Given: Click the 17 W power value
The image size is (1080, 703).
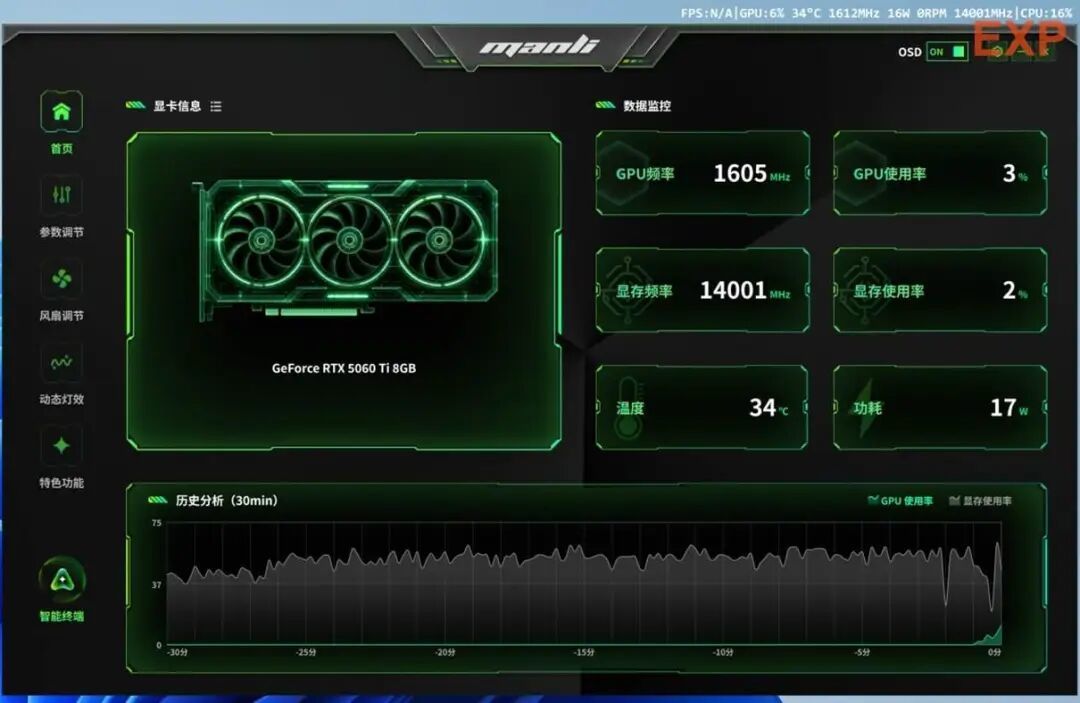Looking at the screenshot, I should click(1009, 408).
